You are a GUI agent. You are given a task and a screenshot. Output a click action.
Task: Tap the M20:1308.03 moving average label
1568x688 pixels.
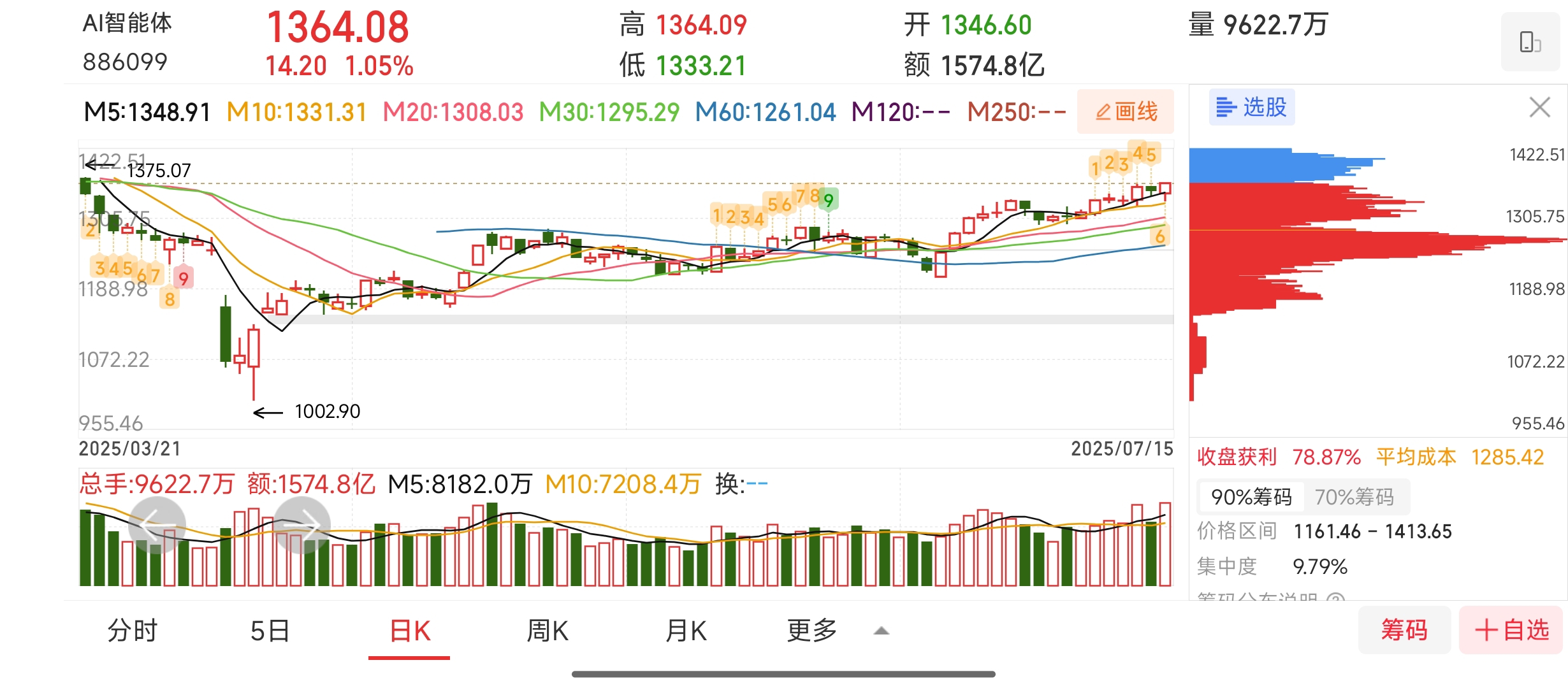point(453,112)
